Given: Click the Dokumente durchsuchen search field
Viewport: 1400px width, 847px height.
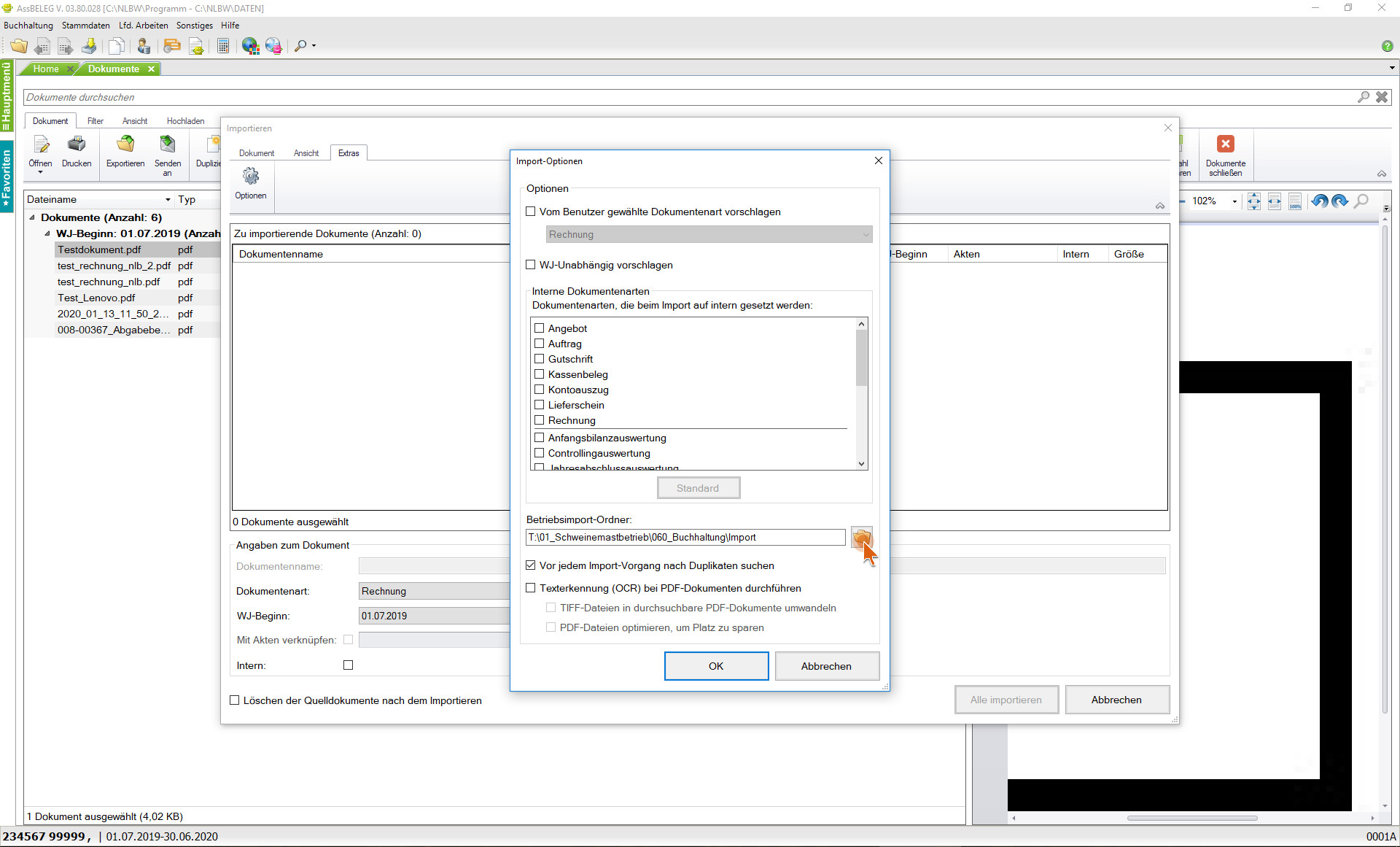Looking at the screenshot, I should click(689, 97).
